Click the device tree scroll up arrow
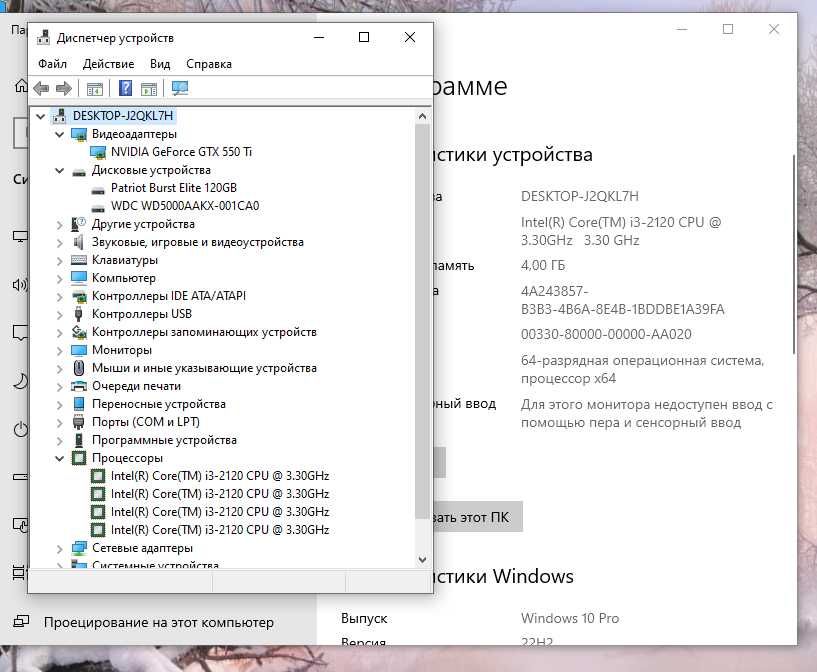The width and height of the screenshot is (817, 672). click(423, 116)
